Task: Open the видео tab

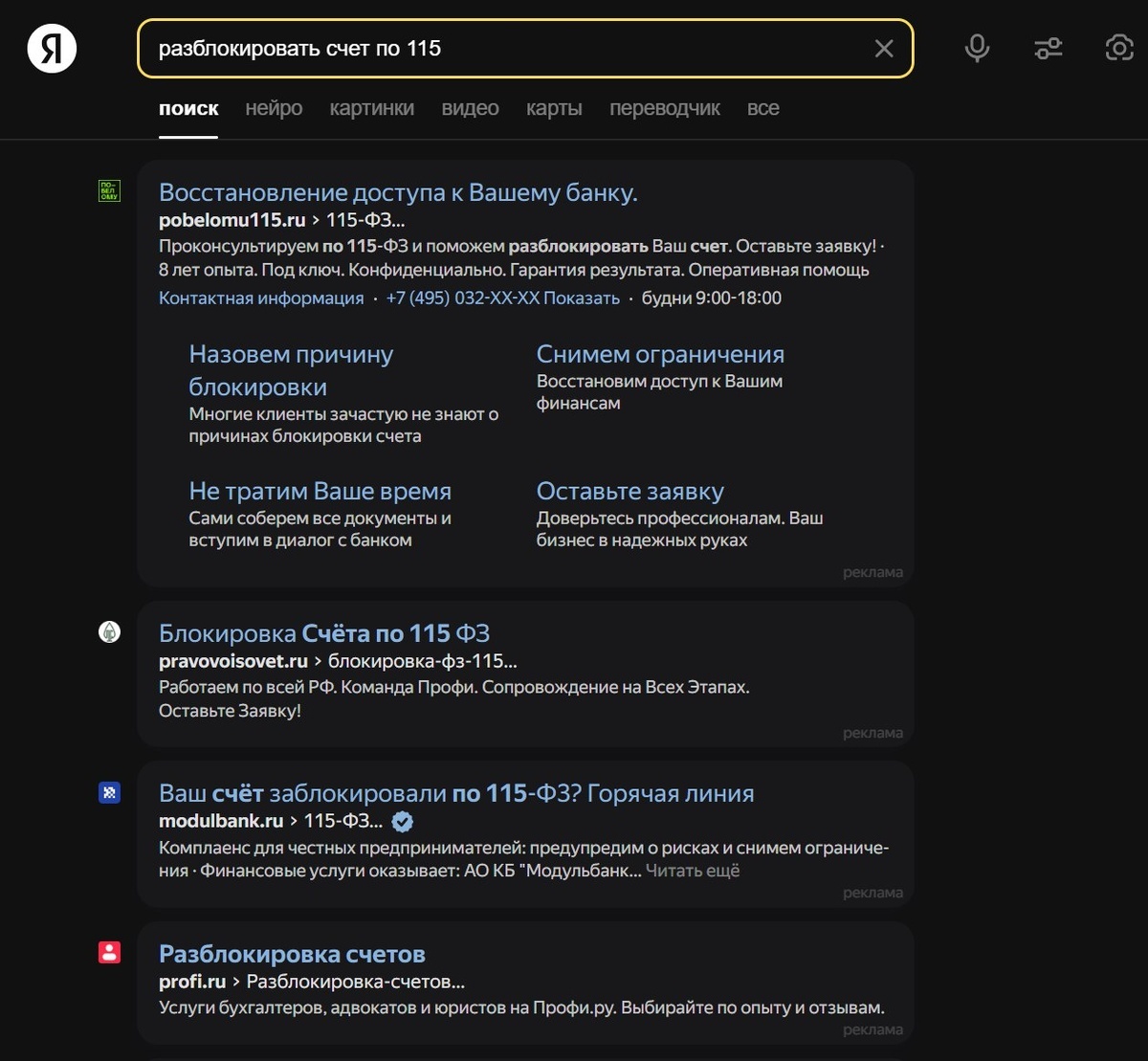Action: tap(470, 108)
